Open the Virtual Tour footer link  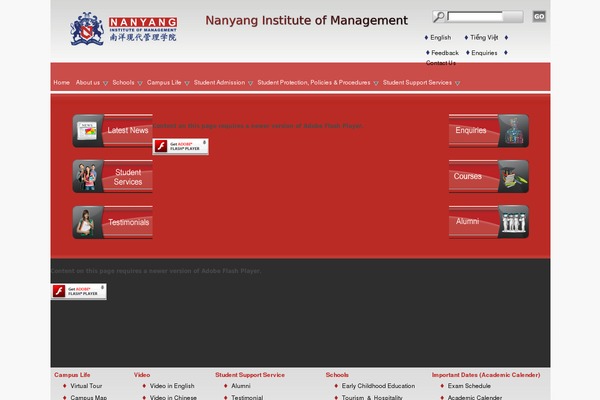click(x=86, y=386)
